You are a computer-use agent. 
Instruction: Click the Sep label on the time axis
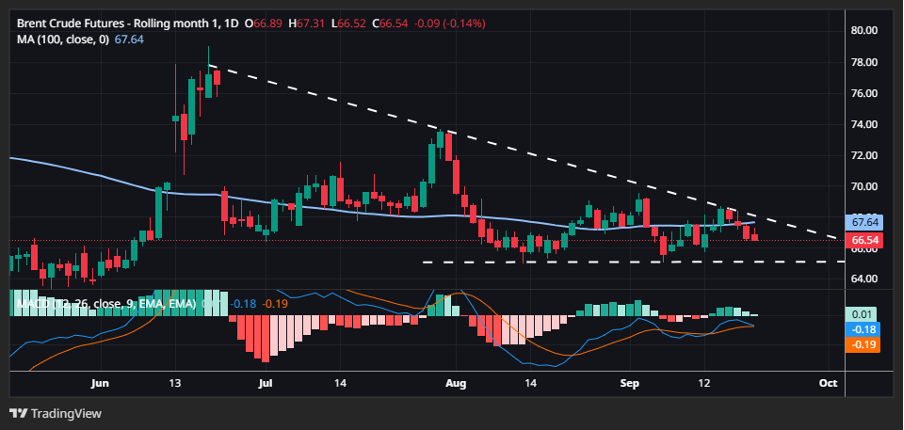pyautogui.click(x=630, y=383)
